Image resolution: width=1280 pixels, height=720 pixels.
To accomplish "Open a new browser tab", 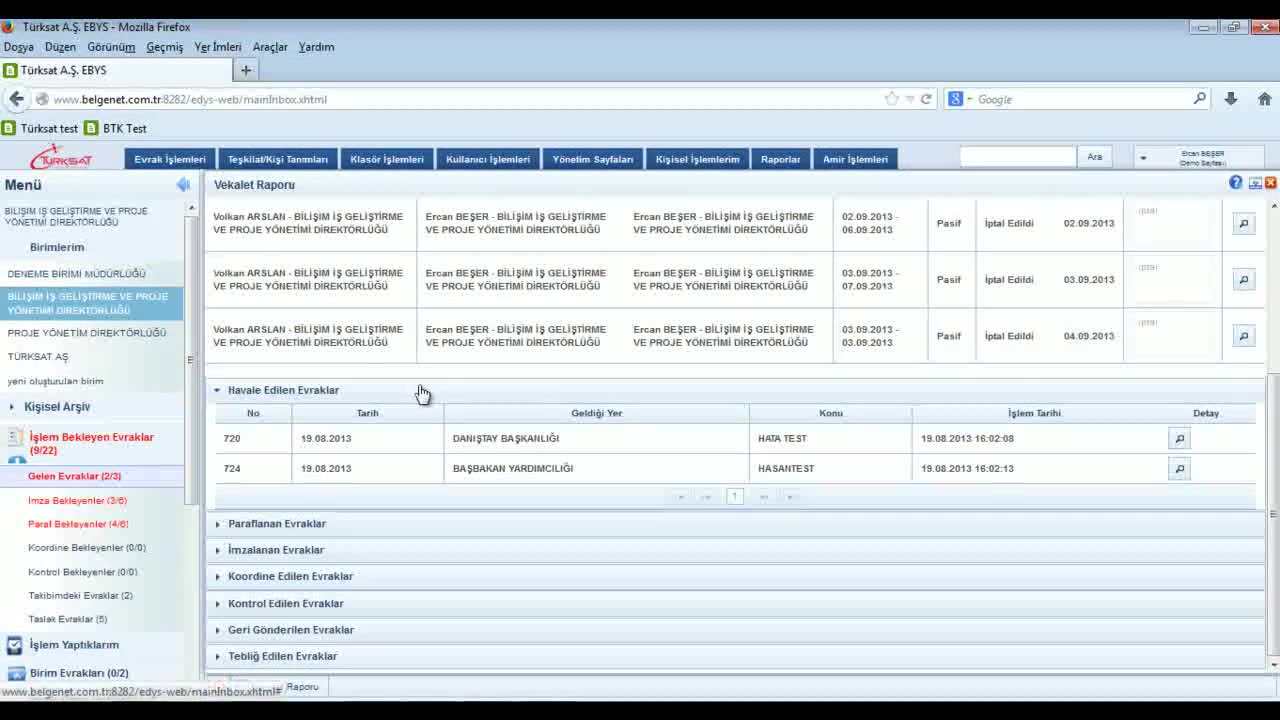I will 246,70.
